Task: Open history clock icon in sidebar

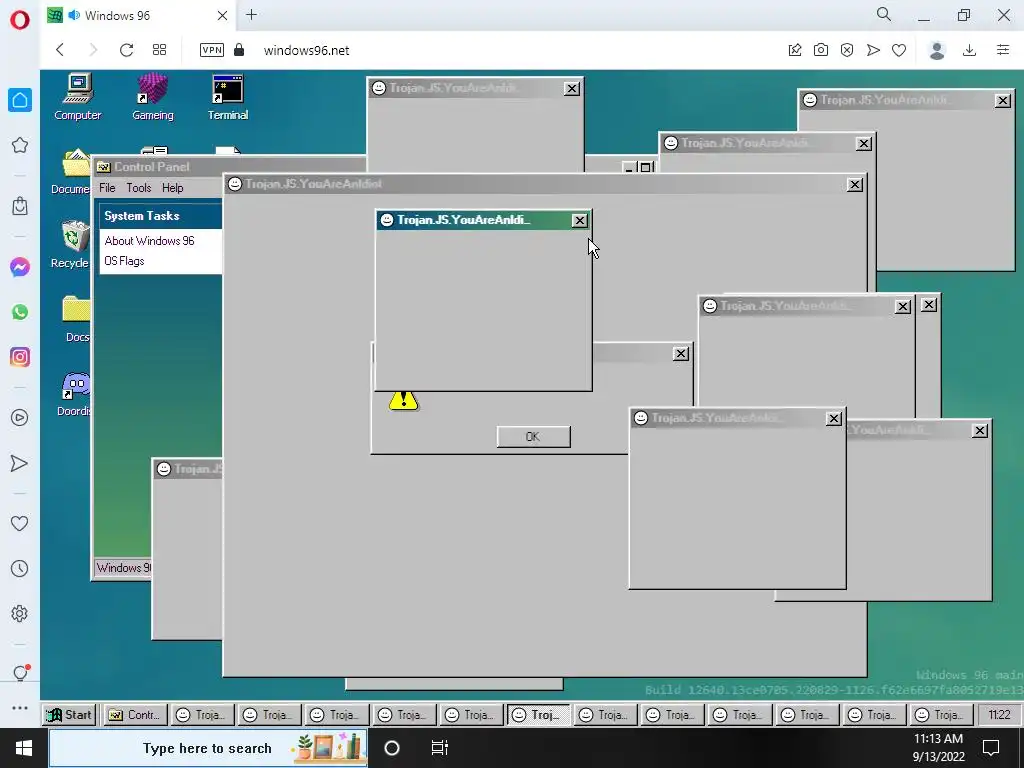Action: [20, 568]
